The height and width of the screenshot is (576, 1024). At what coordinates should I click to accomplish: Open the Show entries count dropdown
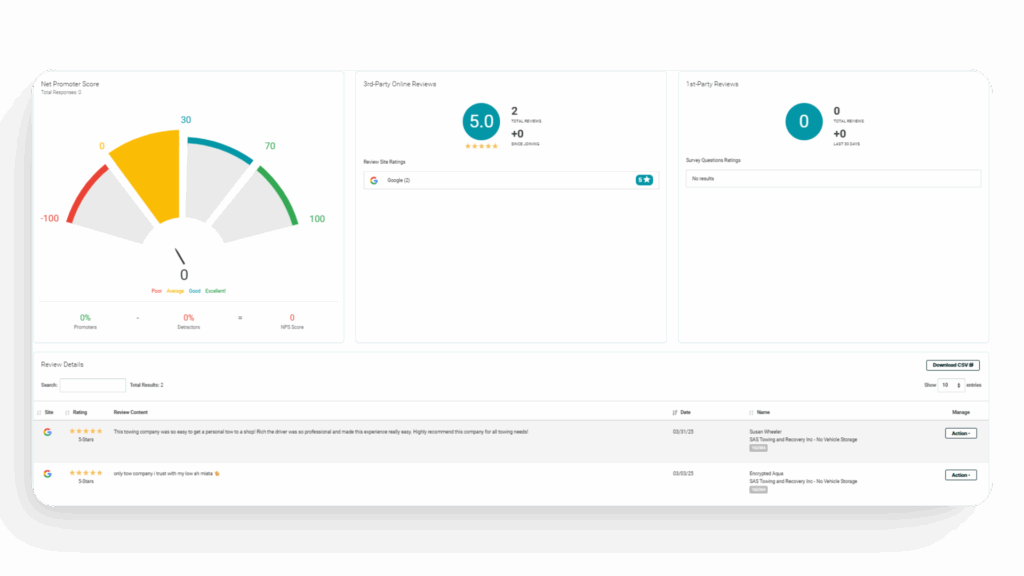coord(951,385)
